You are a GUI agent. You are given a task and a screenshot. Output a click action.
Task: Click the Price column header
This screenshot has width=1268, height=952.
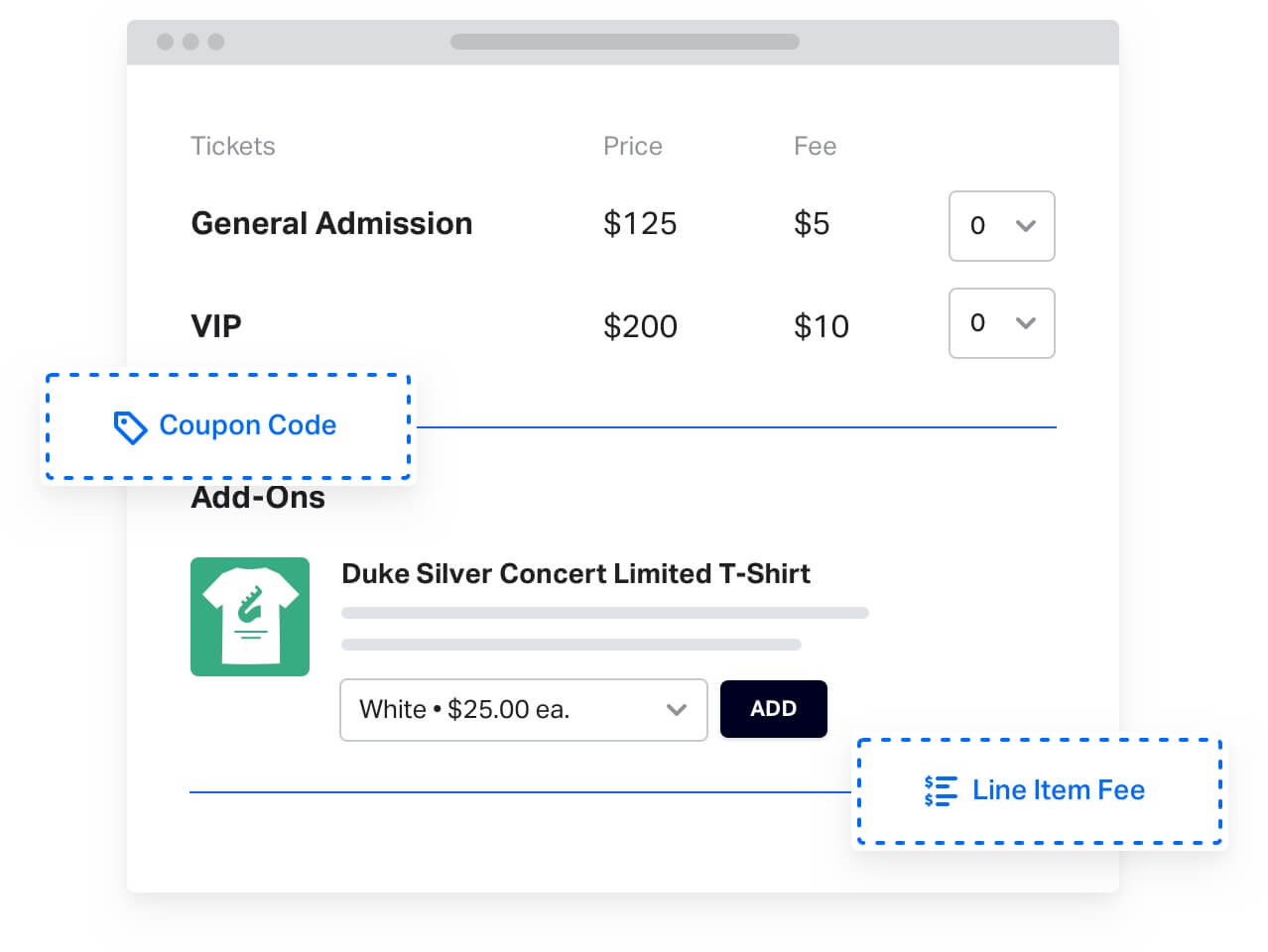(x=632, y=146)
